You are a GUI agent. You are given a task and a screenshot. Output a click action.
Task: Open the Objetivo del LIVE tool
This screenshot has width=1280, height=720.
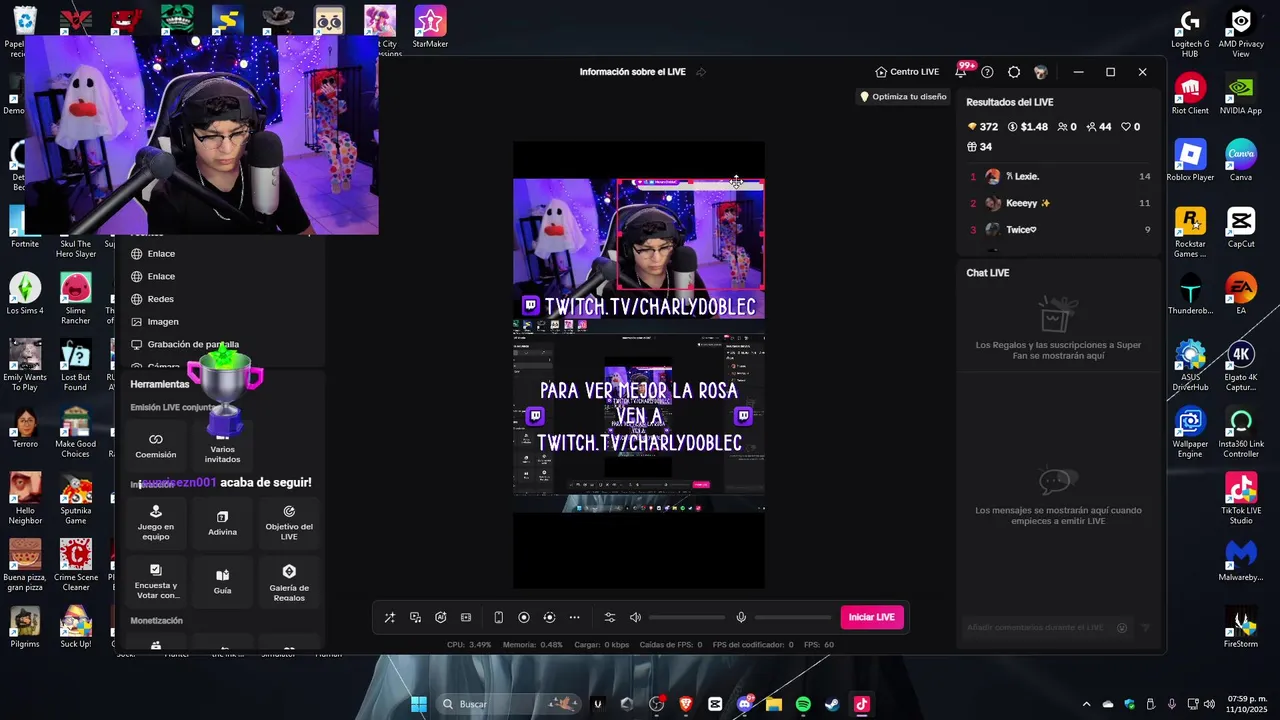[x=289, y=523]
